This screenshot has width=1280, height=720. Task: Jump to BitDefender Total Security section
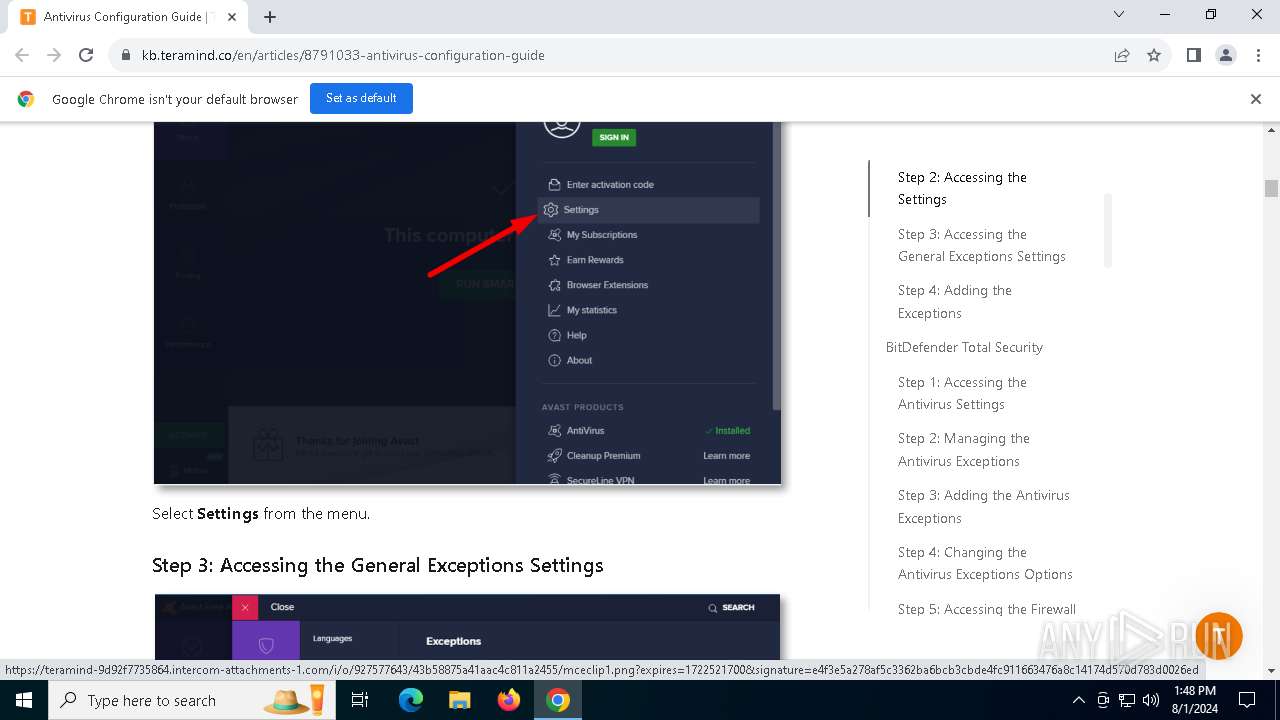tap(964, 347)
